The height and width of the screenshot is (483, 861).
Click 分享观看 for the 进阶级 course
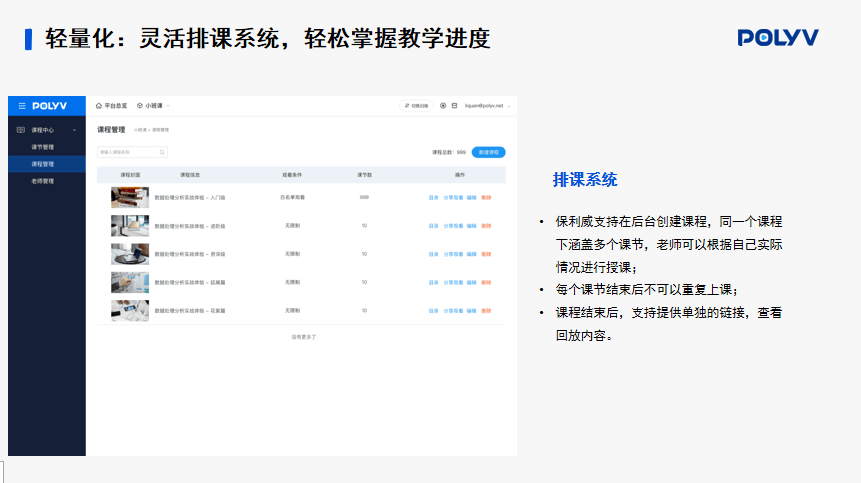454,226
